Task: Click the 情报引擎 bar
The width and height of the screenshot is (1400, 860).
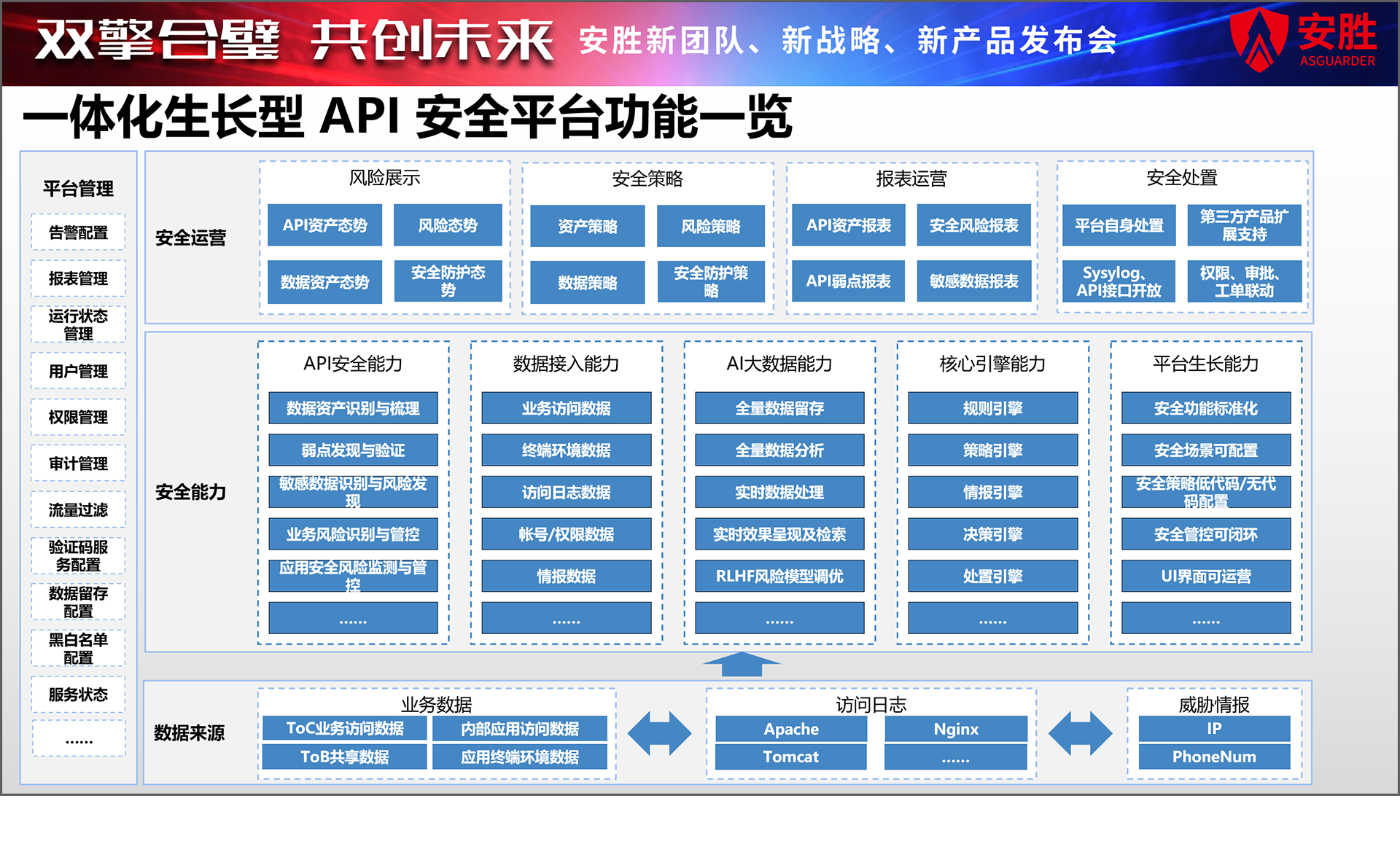Action: point(993,492)
